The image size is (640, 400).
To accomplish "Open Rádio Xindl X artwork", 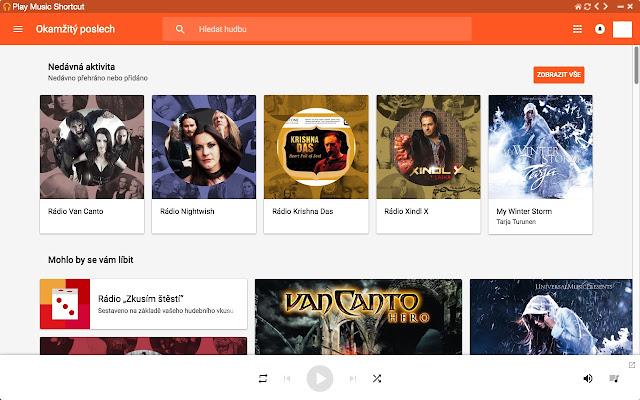I will point(428,147).
